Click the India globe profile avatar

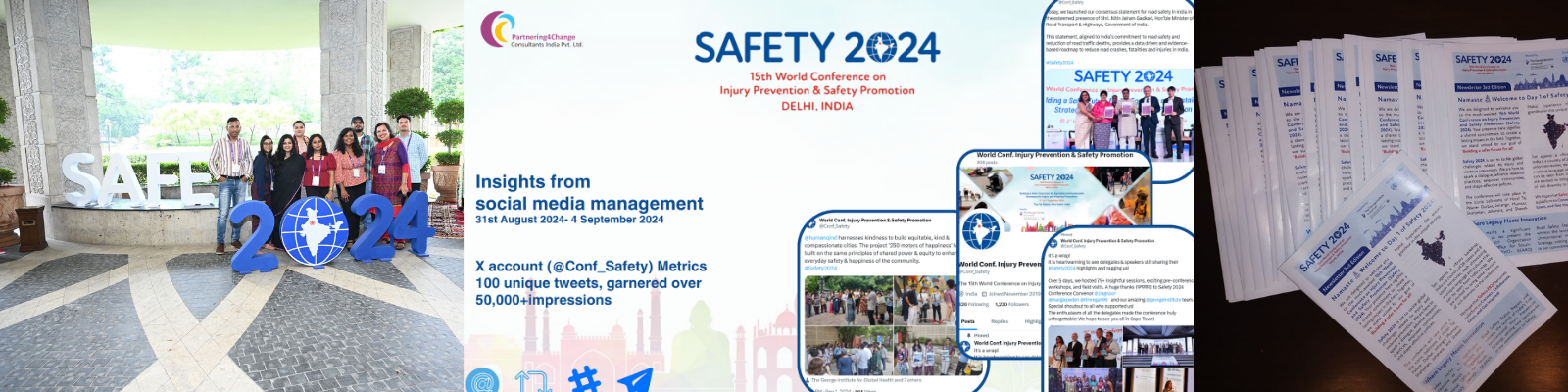pyautogui.click(x=981, y=231)
